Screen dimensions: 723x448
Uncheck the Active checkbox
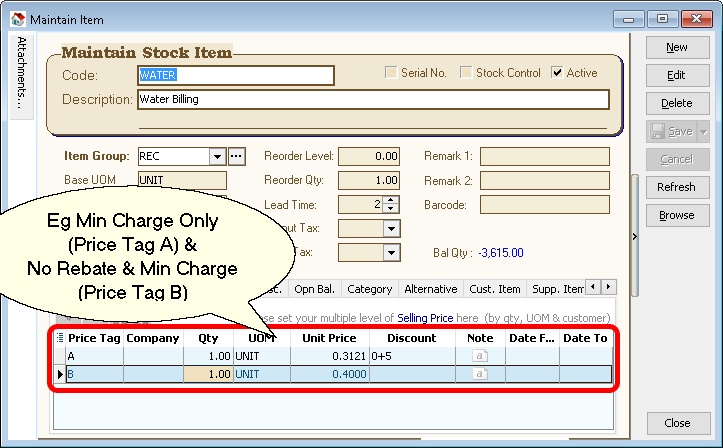[x=557, y=73]
